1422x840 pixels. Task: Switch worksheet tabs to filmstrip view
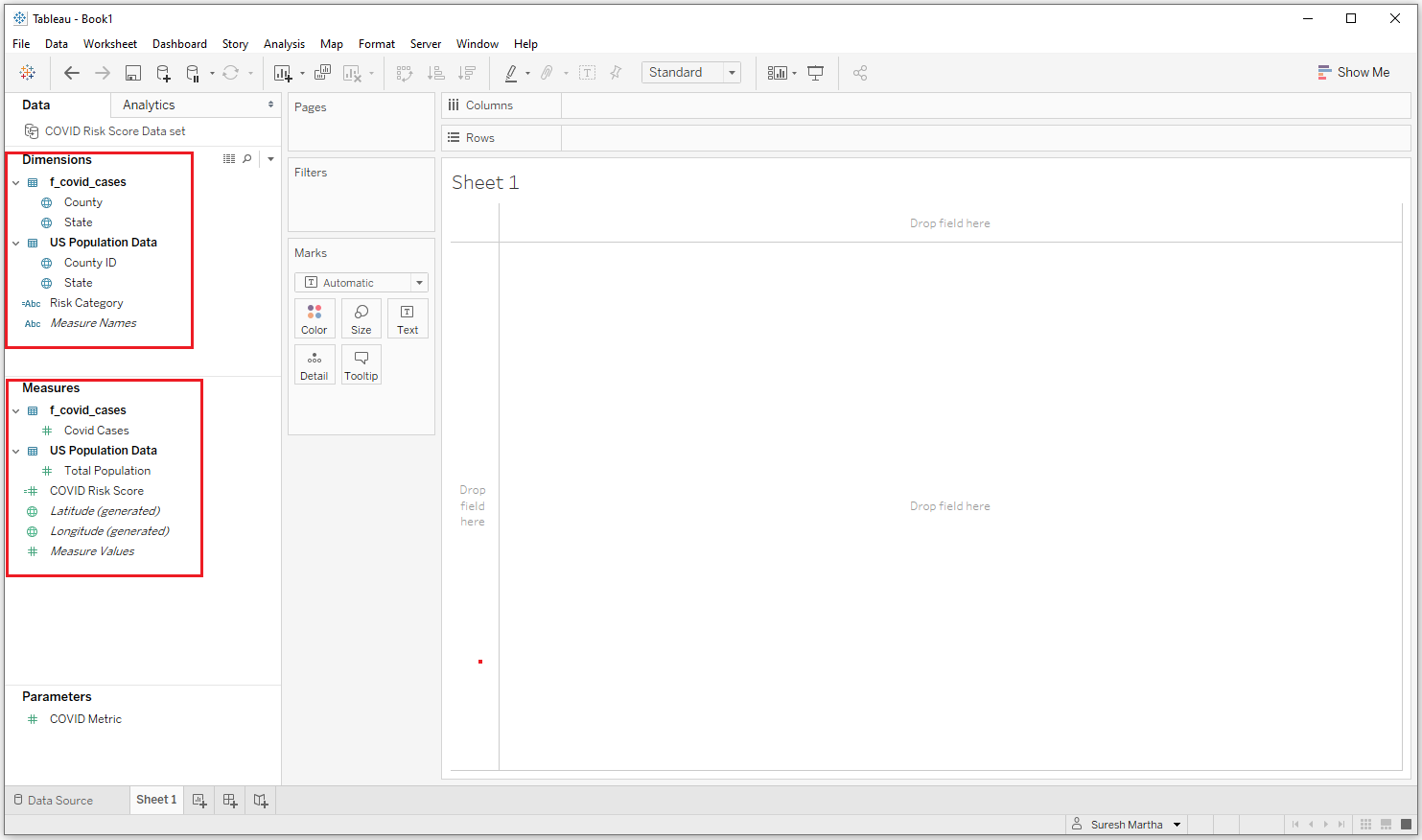(1386, 824)
